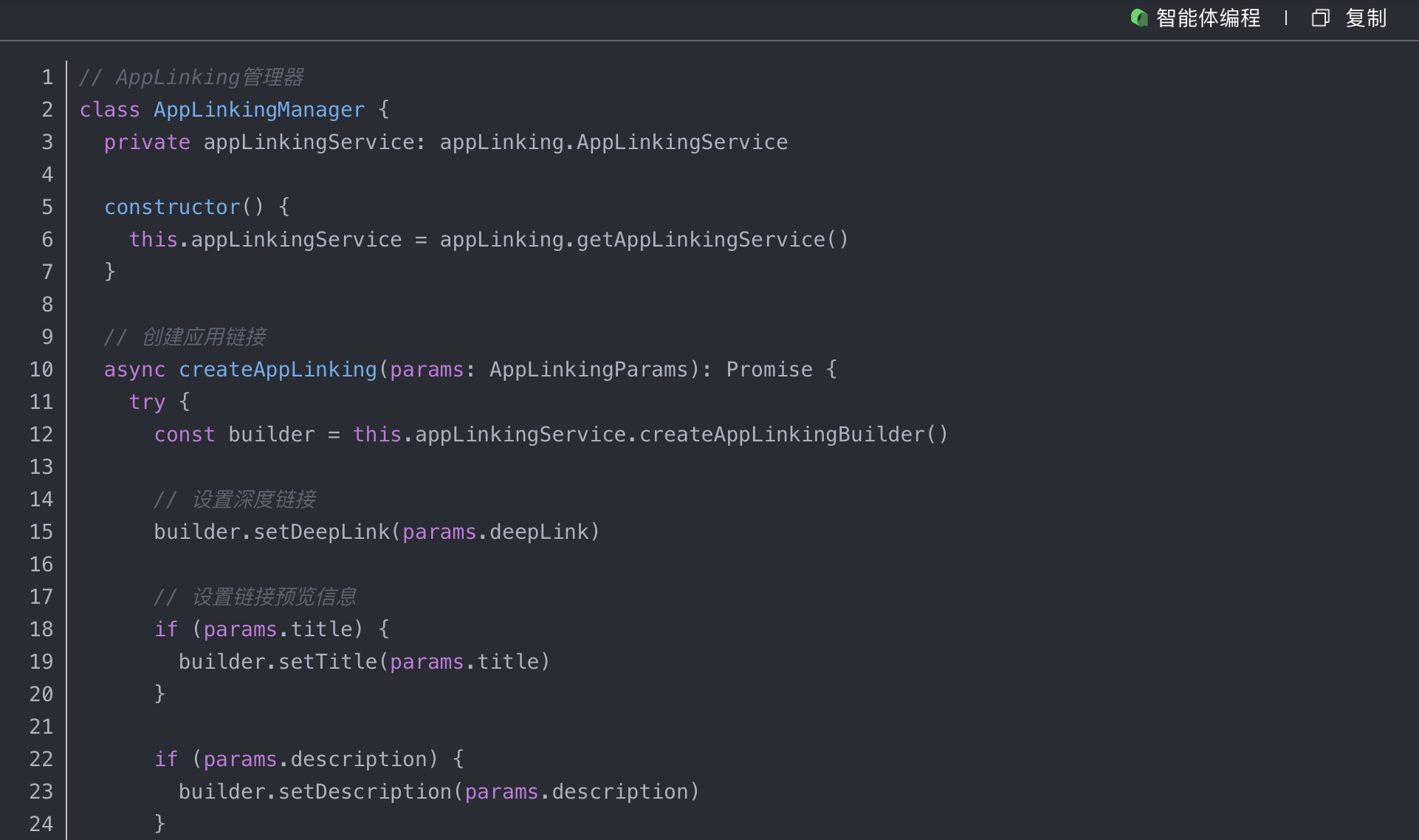Click the try keyword on line 11

pos(147,402)
